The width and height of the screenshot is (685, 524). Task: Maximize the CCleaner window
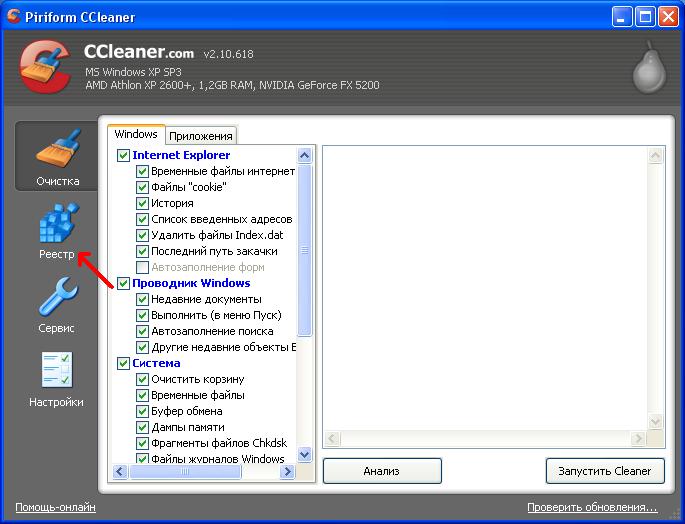click(644, 16)
